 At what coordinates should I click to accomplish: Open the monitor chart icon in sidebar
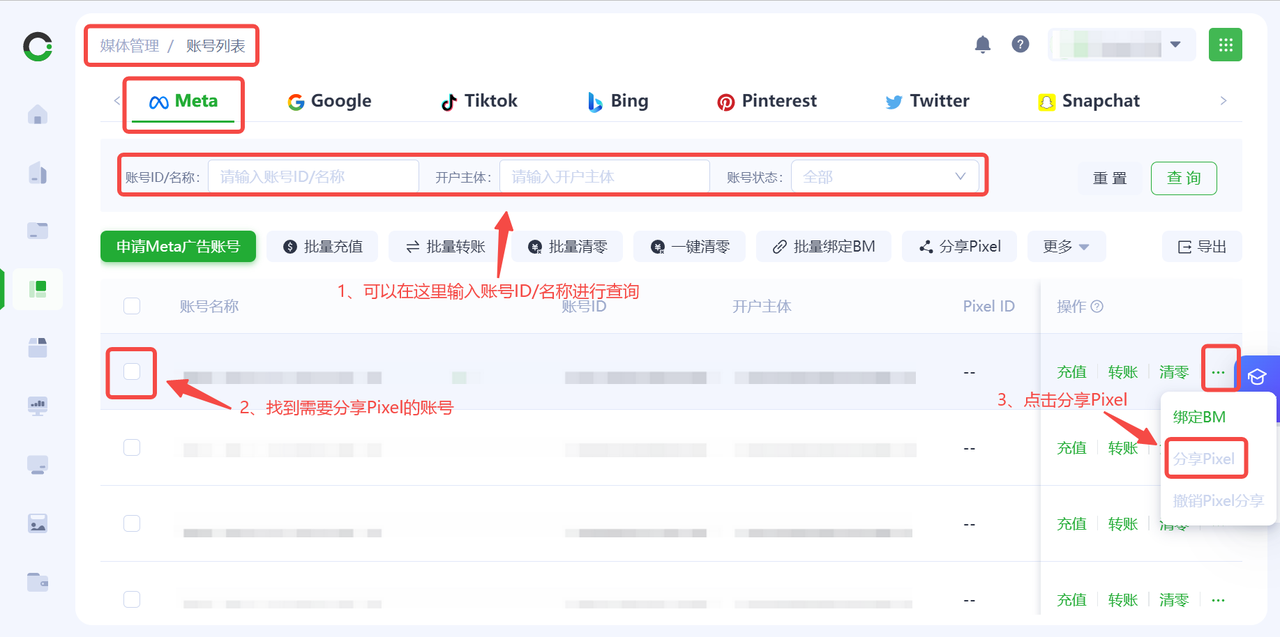click(38, 406)
